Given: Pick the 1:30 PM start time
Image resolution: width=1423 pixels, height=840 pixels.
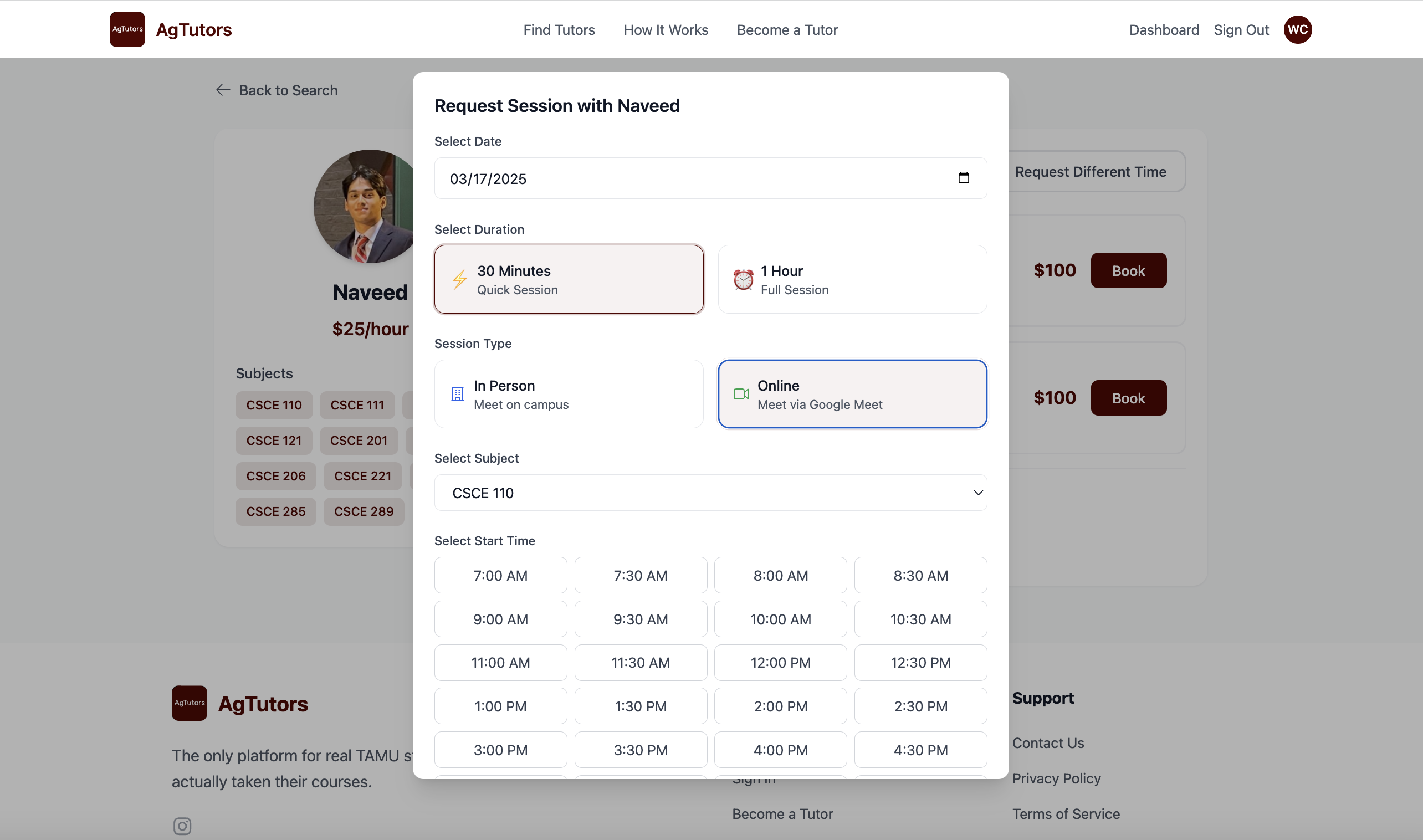Looking at the screenshot, I should (641, 706).
